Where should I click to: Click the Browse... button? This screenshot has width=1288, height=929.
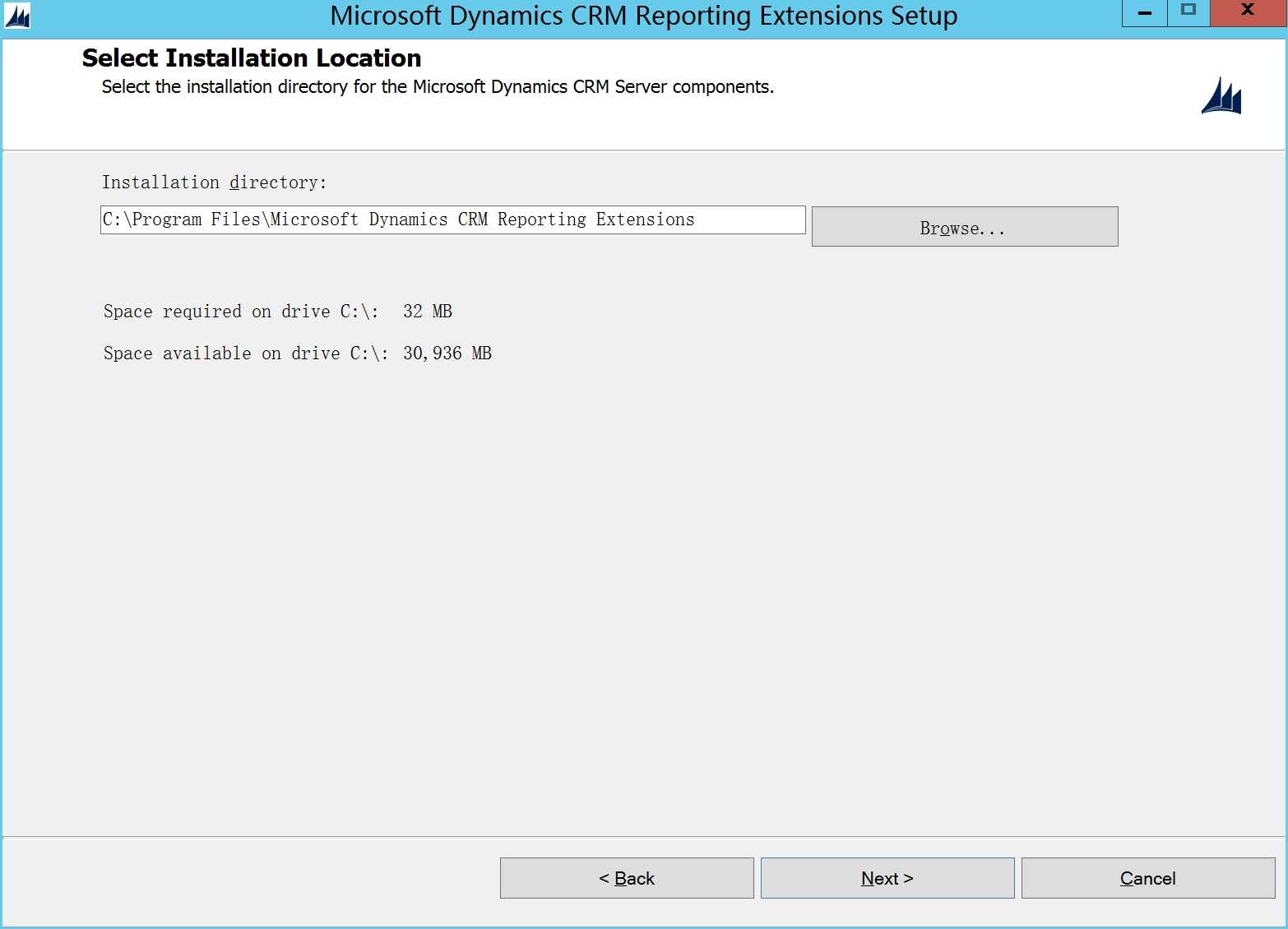tap(965, 226)
